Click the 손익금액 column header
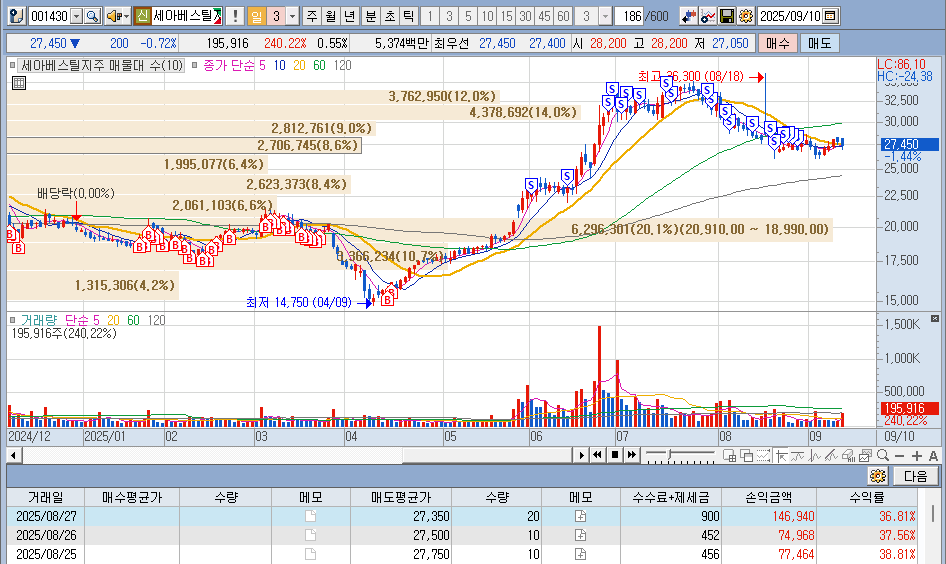The image size is (946, 564). [x=769, y=498]
